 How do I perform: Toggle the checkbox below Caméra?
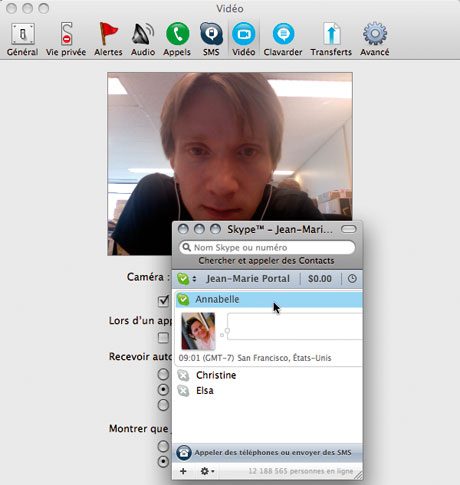click(x=163, y=301)
